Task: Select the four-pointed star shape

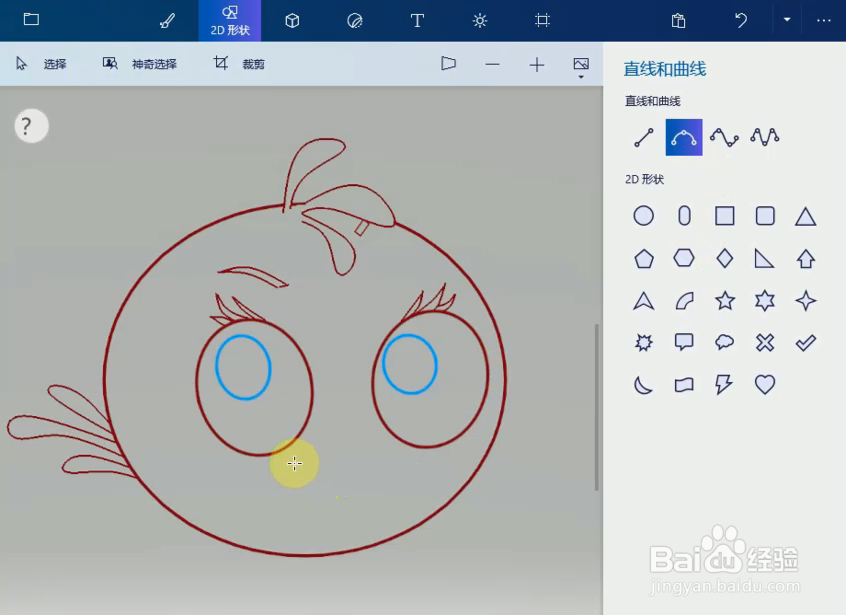Action: (x=806, y=300)
